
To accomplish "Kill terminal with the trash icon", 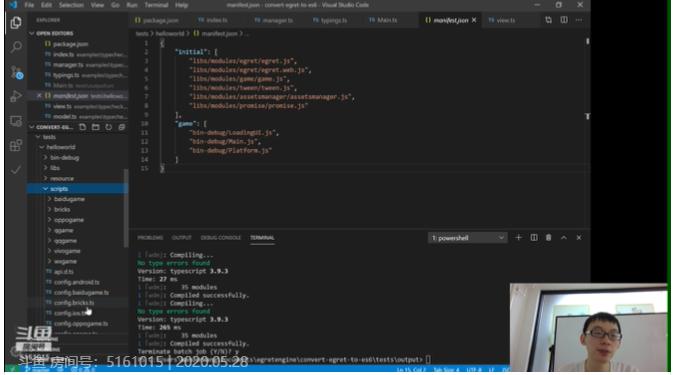I will click(x=549, y=238).
